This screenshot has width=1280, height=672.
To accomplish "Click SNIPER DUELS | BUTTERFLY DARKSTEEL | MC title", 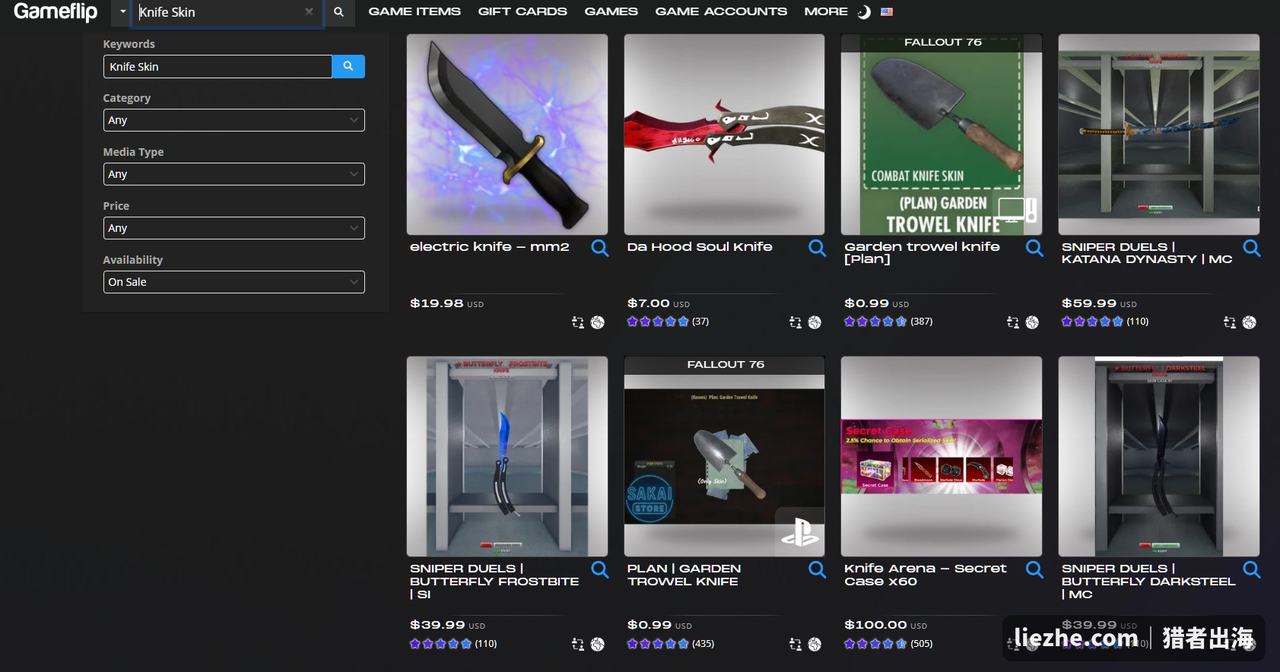I will point(1148,581).
